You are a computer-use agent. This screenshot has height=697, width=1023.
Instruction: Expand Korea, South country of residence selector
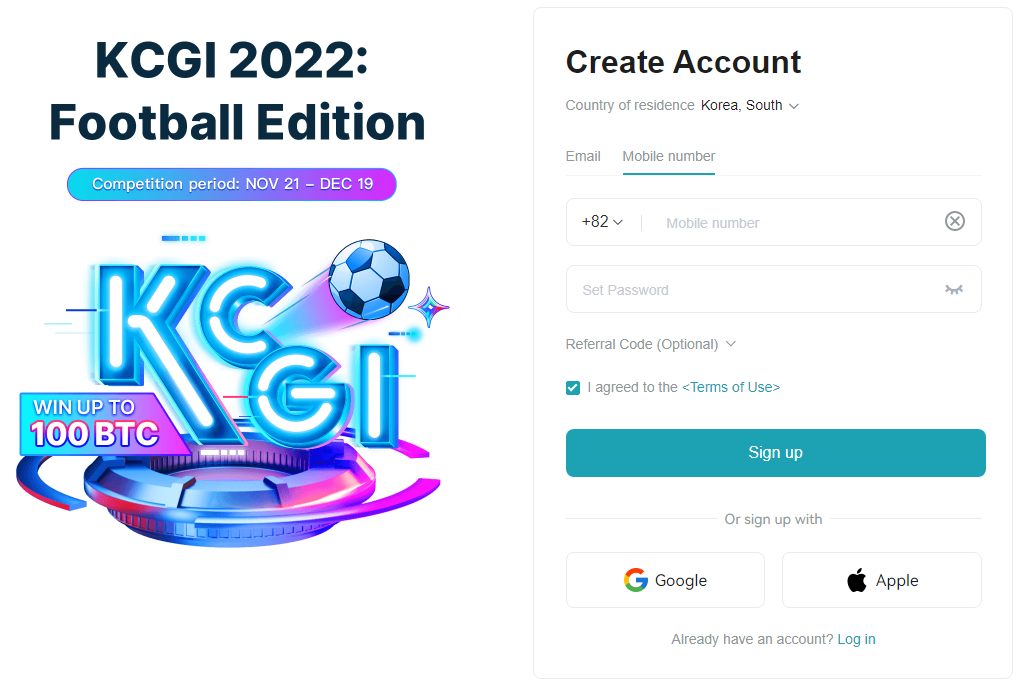[750, 106]
